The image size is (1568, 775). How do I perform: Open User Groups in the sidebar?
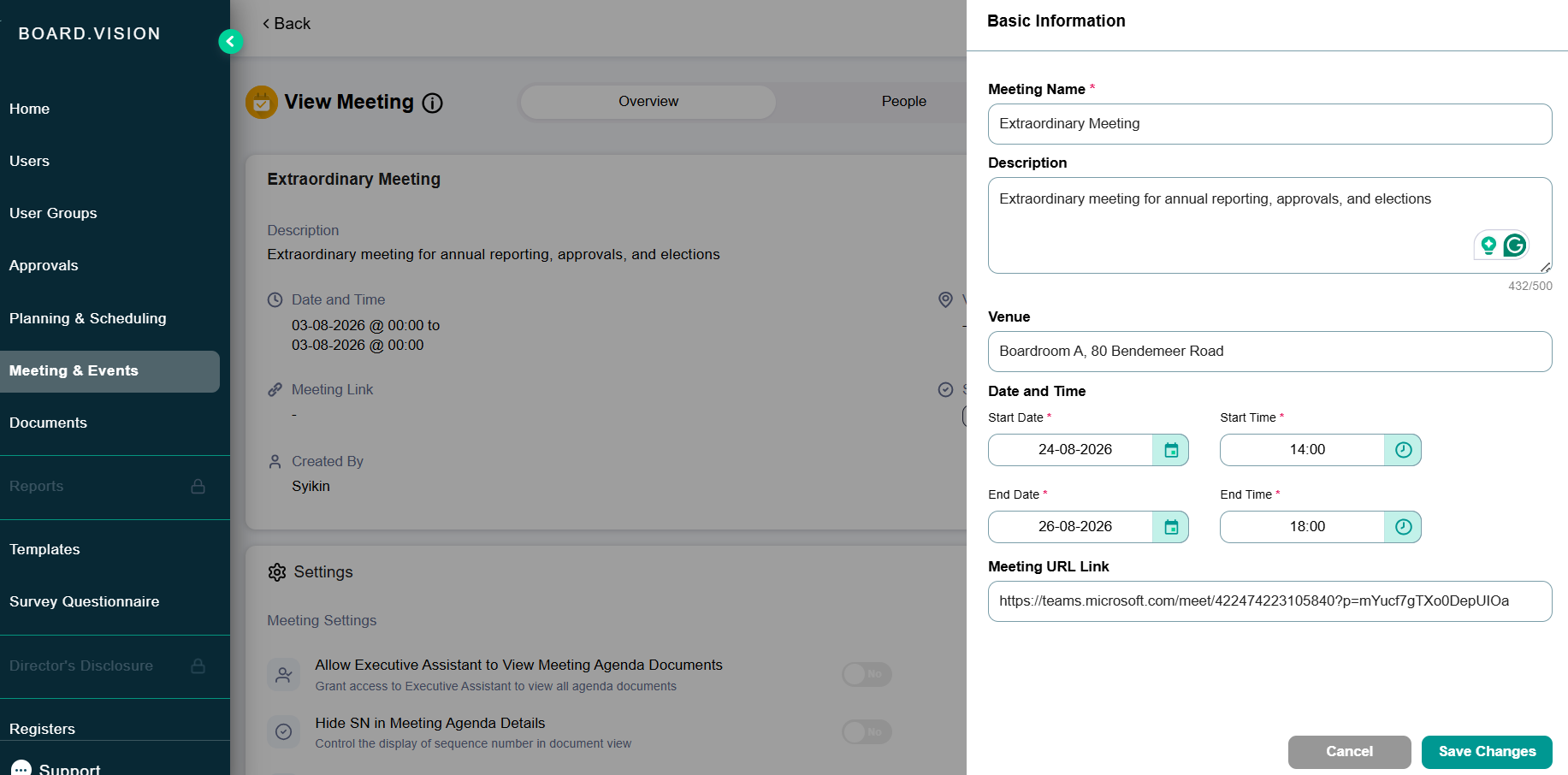pyautogui.click(x=53, y=213)
